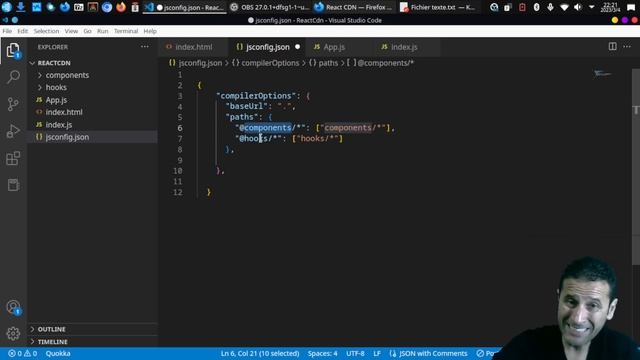Open the Terminal menu

coord(126,31)
